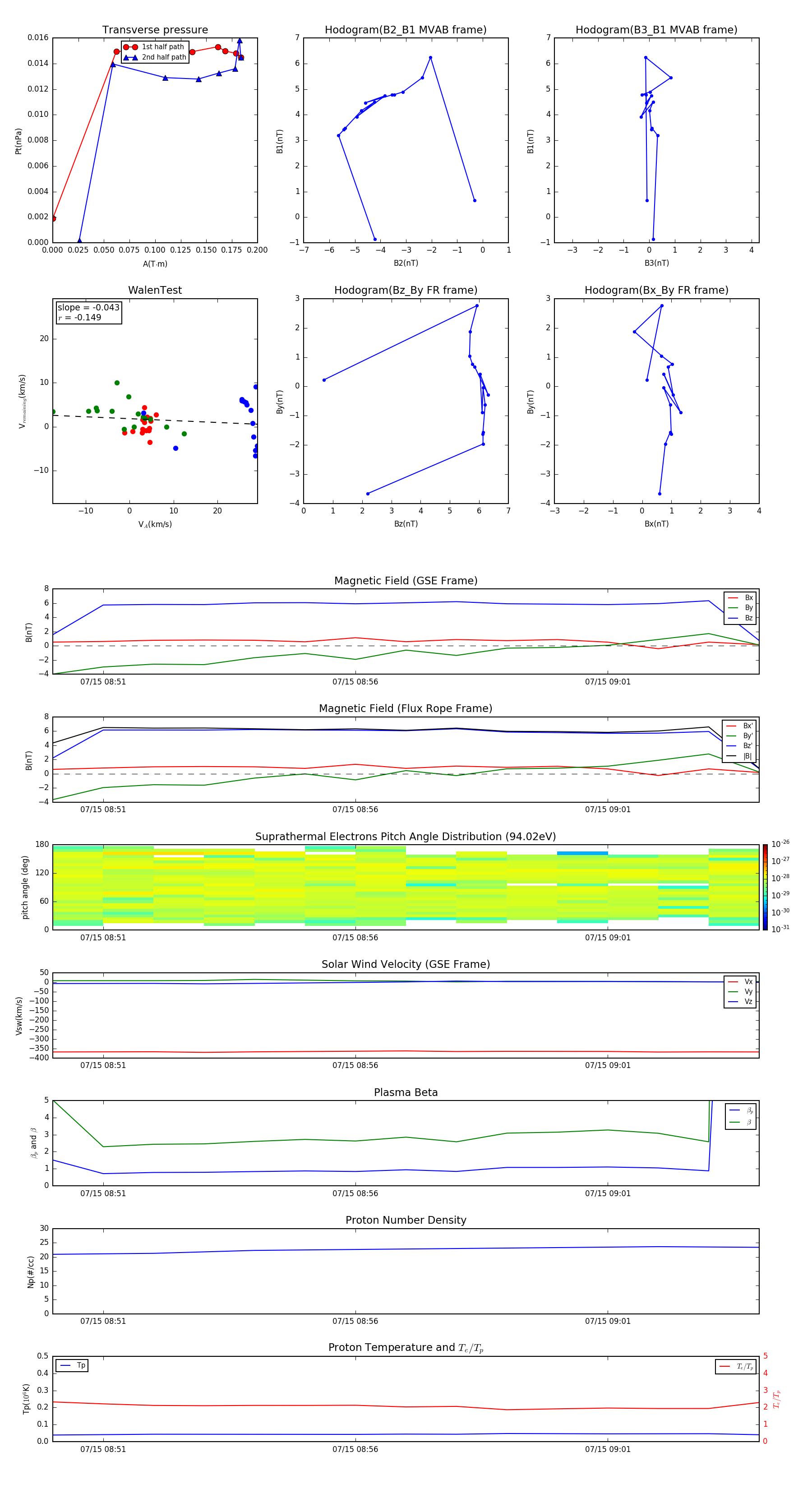This screenshot has width=812, height=1489.
Task: Click the "Plasma Beta" title
Action: (x=406, y=1092)
